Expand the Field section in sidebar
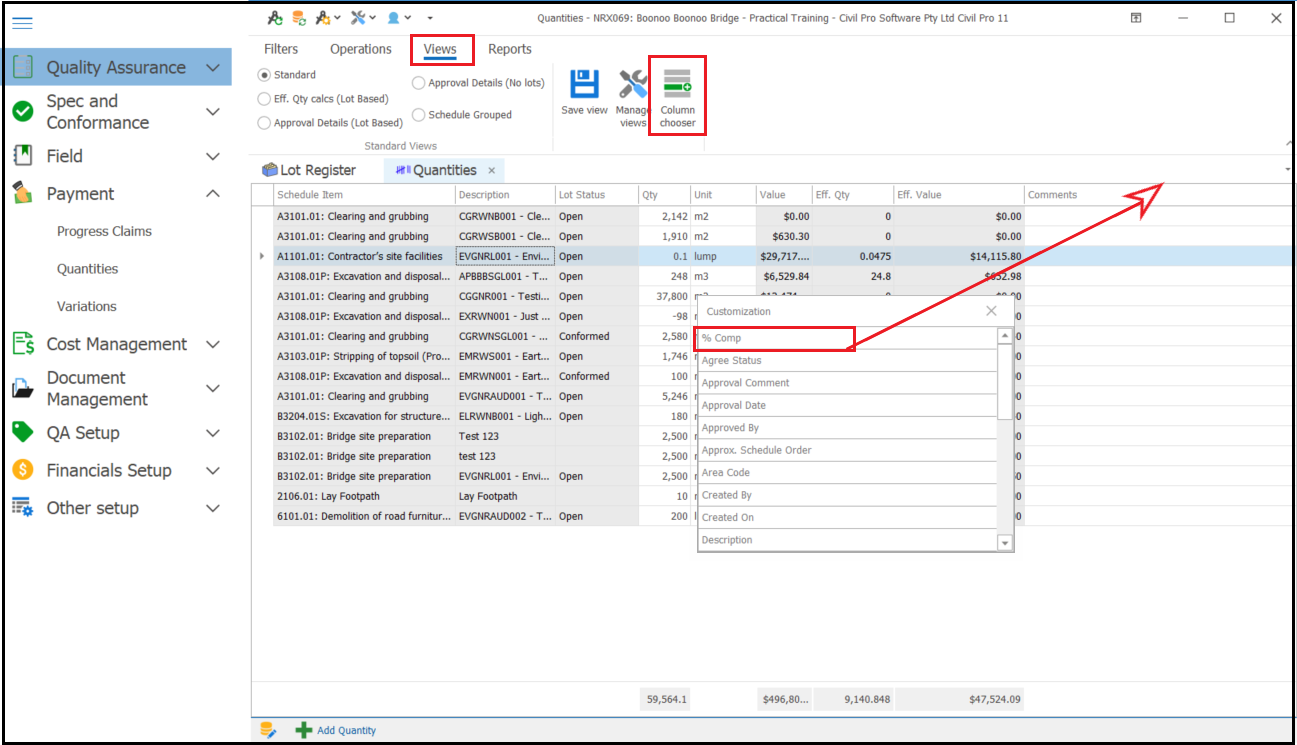 [212, 156]
